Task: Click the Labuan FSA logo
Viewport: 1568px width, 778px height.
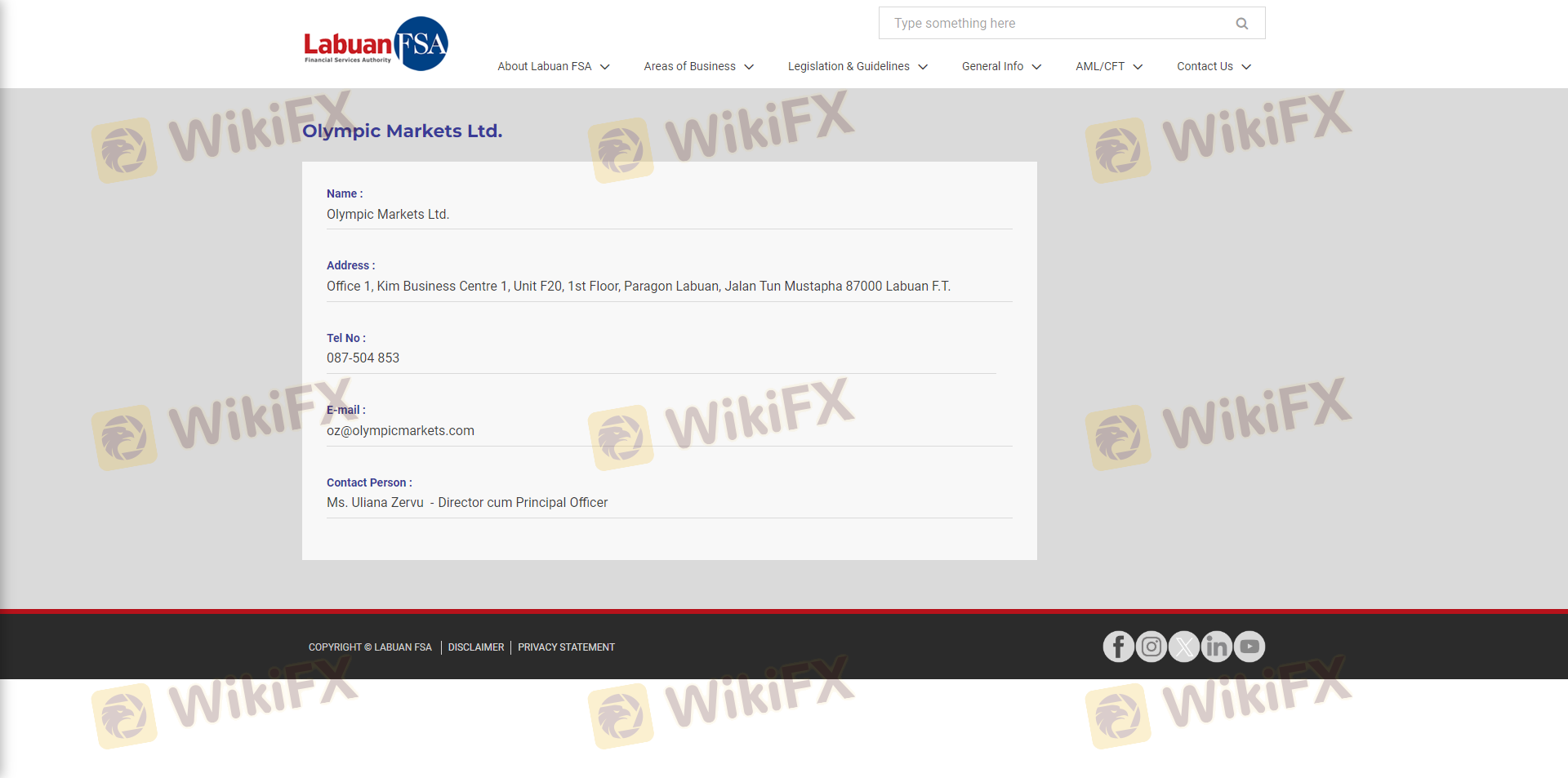Action: pos(376,44)
